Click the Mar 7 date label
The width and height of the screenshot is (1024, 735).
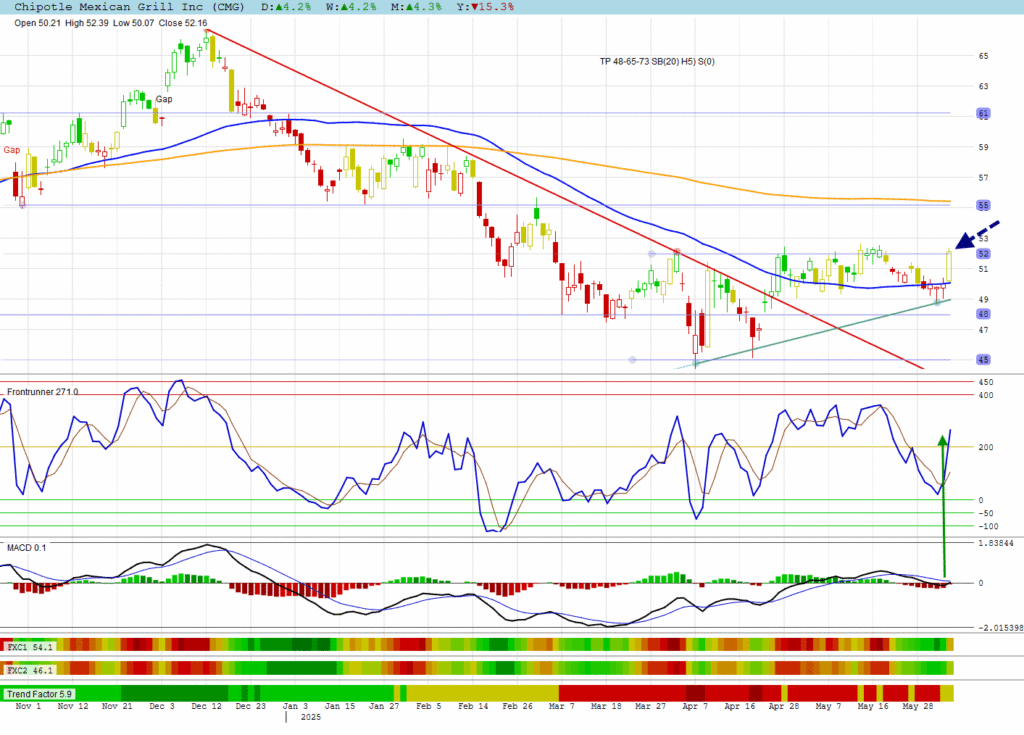pyautogui.click(x=562, y=706)
